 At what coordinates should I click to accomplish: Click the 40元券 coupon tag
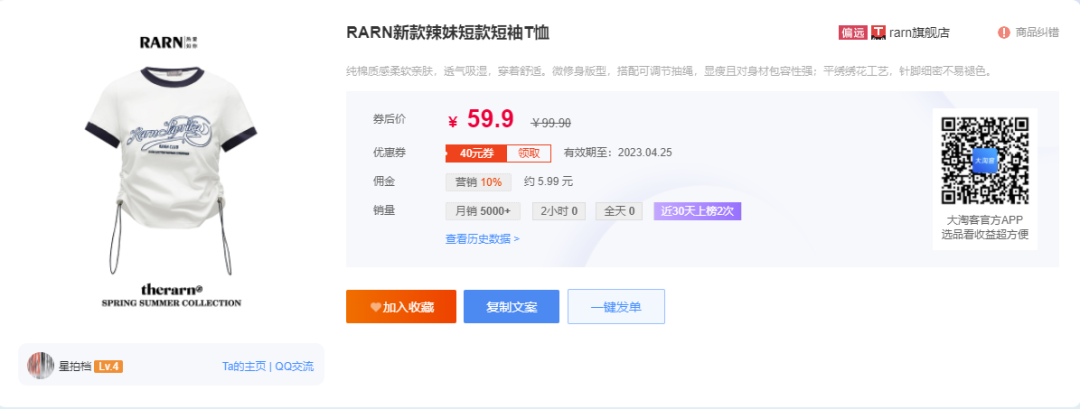[476, 153]
